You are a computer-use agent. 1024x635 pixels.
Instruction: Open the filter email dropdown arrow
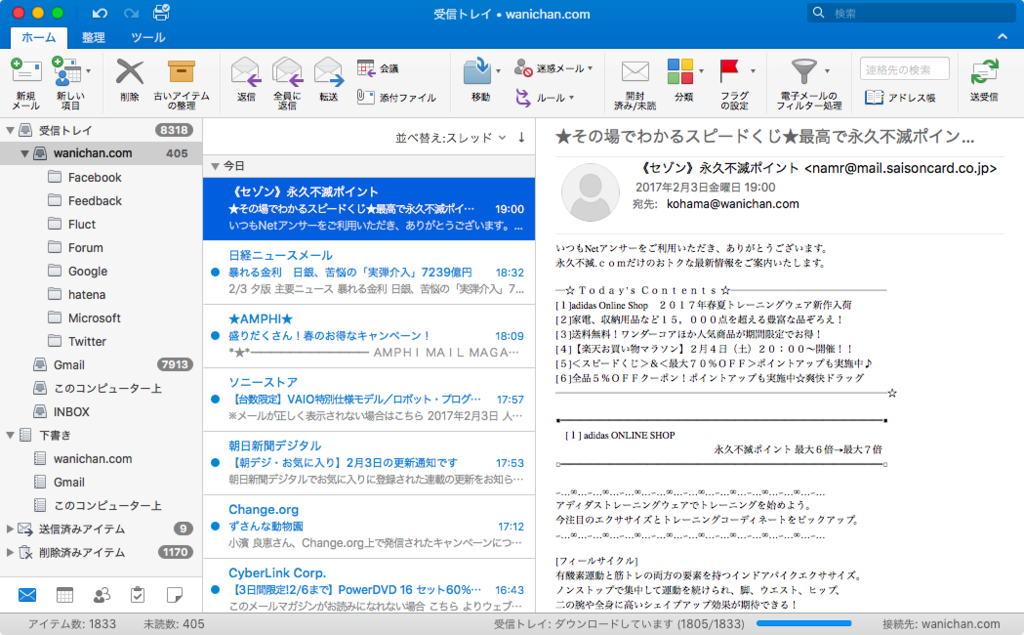coord(827,71)
